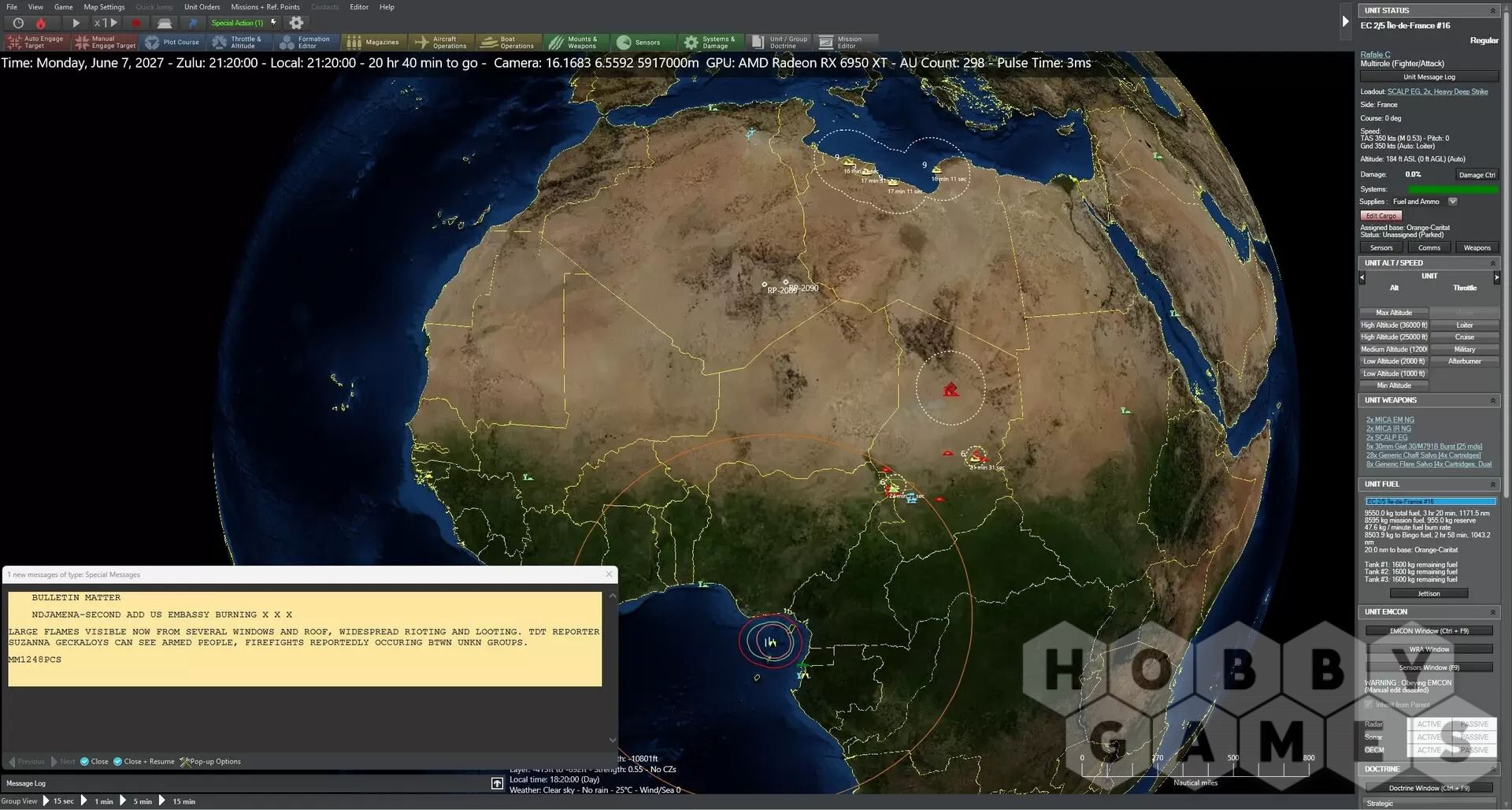Open the Magazines window
Image resolution: width=1512 pixels, height=810 pixels.
click(375, 42)
